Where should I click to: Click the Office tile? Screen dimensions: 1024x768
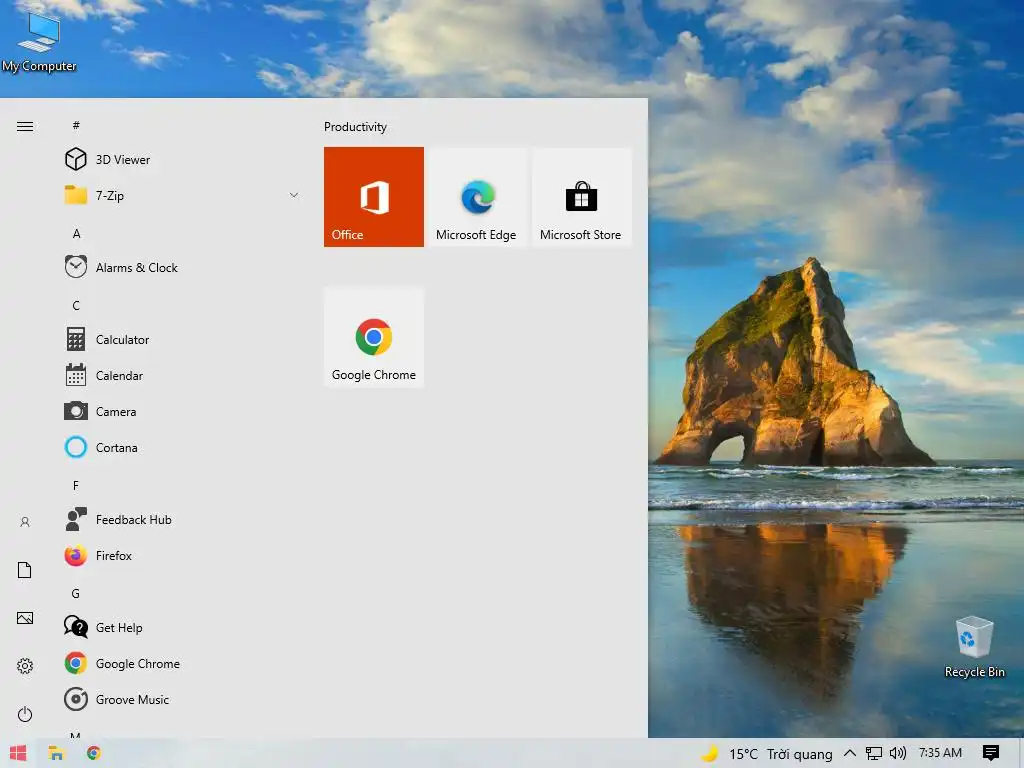[374, 197]
